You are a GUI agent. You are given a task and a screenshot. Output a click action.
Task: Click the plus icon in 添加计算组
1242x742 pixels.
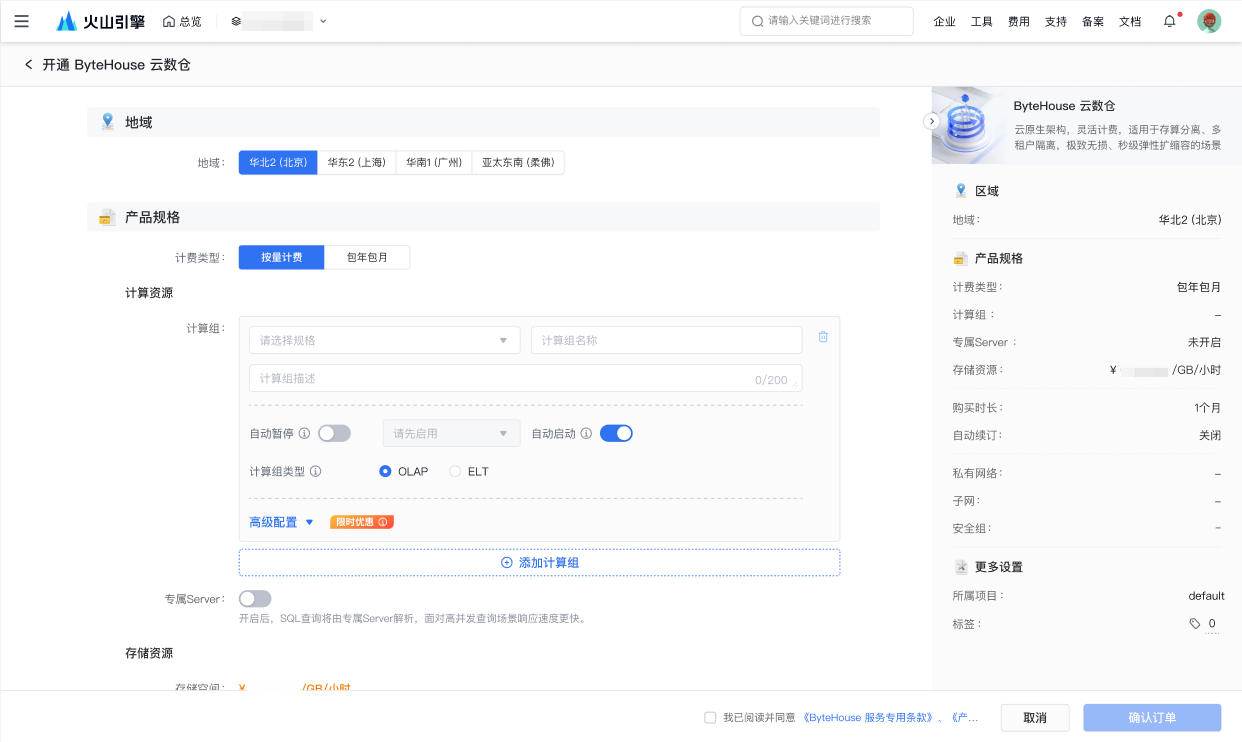coord(506,563)
